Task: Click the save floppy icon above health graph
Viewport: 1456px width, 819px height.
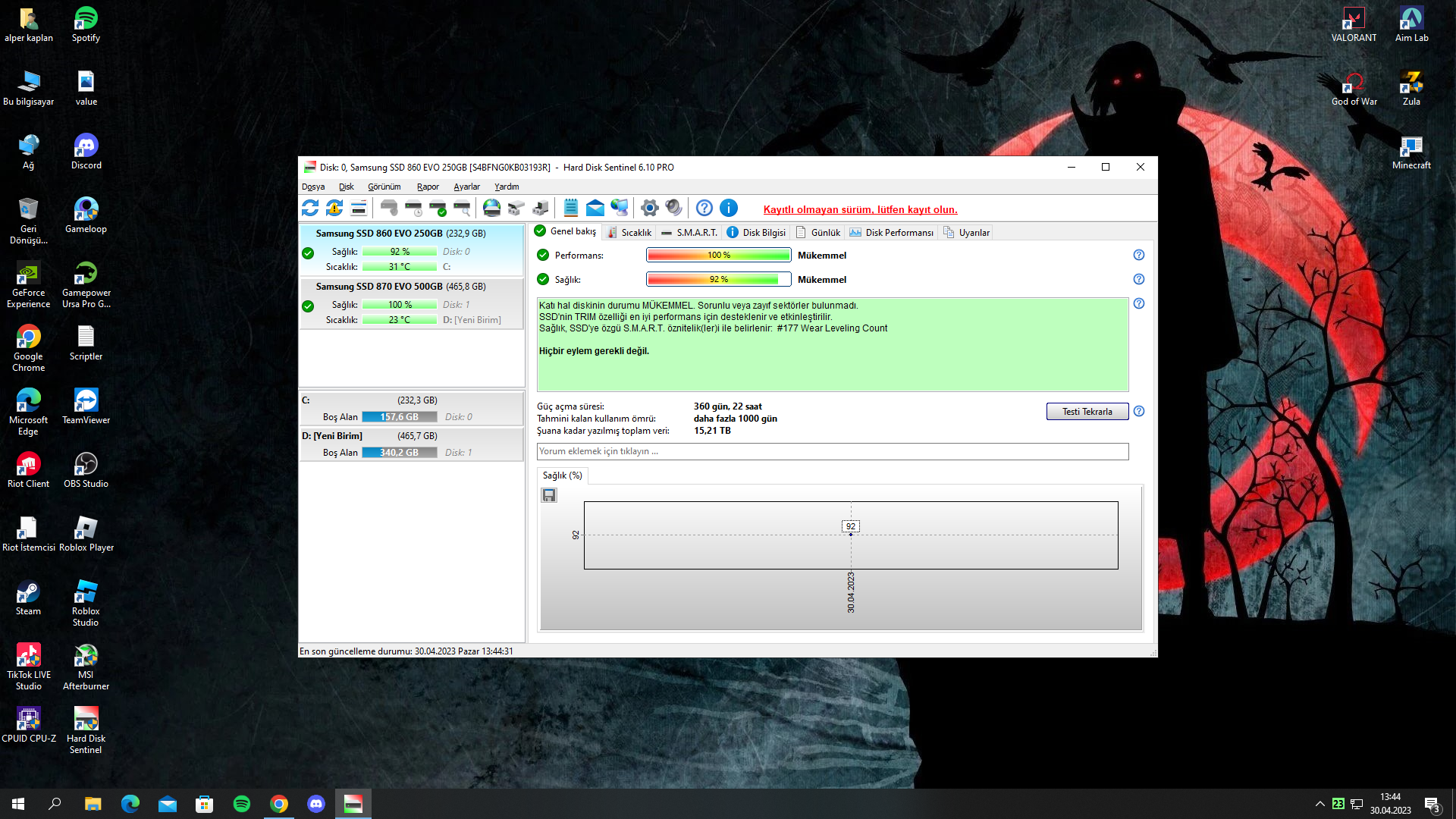Action: (x=549, y=495)
